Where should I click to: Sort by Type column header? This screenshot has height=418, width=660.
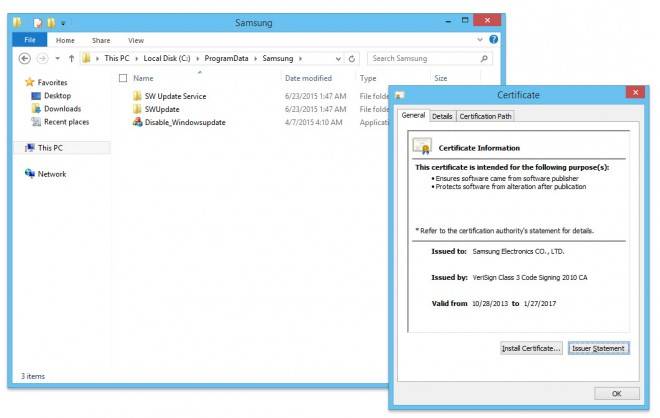pos(368,78)
